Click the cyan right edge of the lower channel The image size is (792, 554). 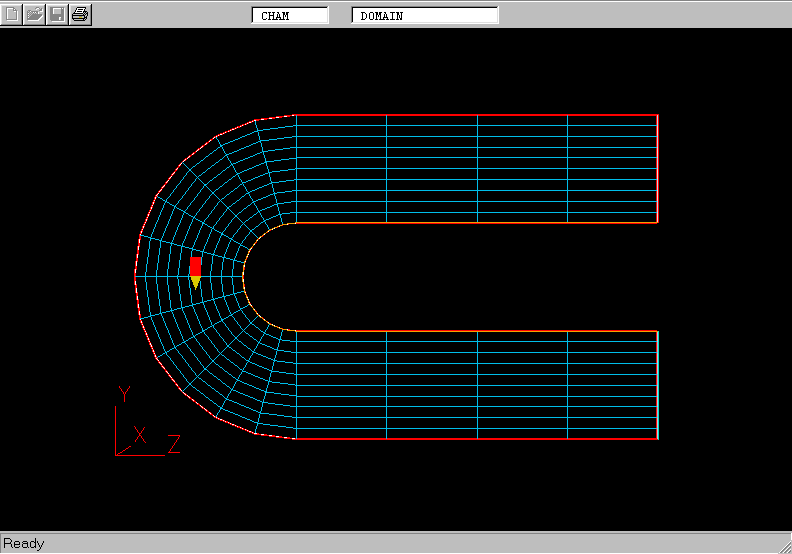pyautogui.click(x=658, y=385)
